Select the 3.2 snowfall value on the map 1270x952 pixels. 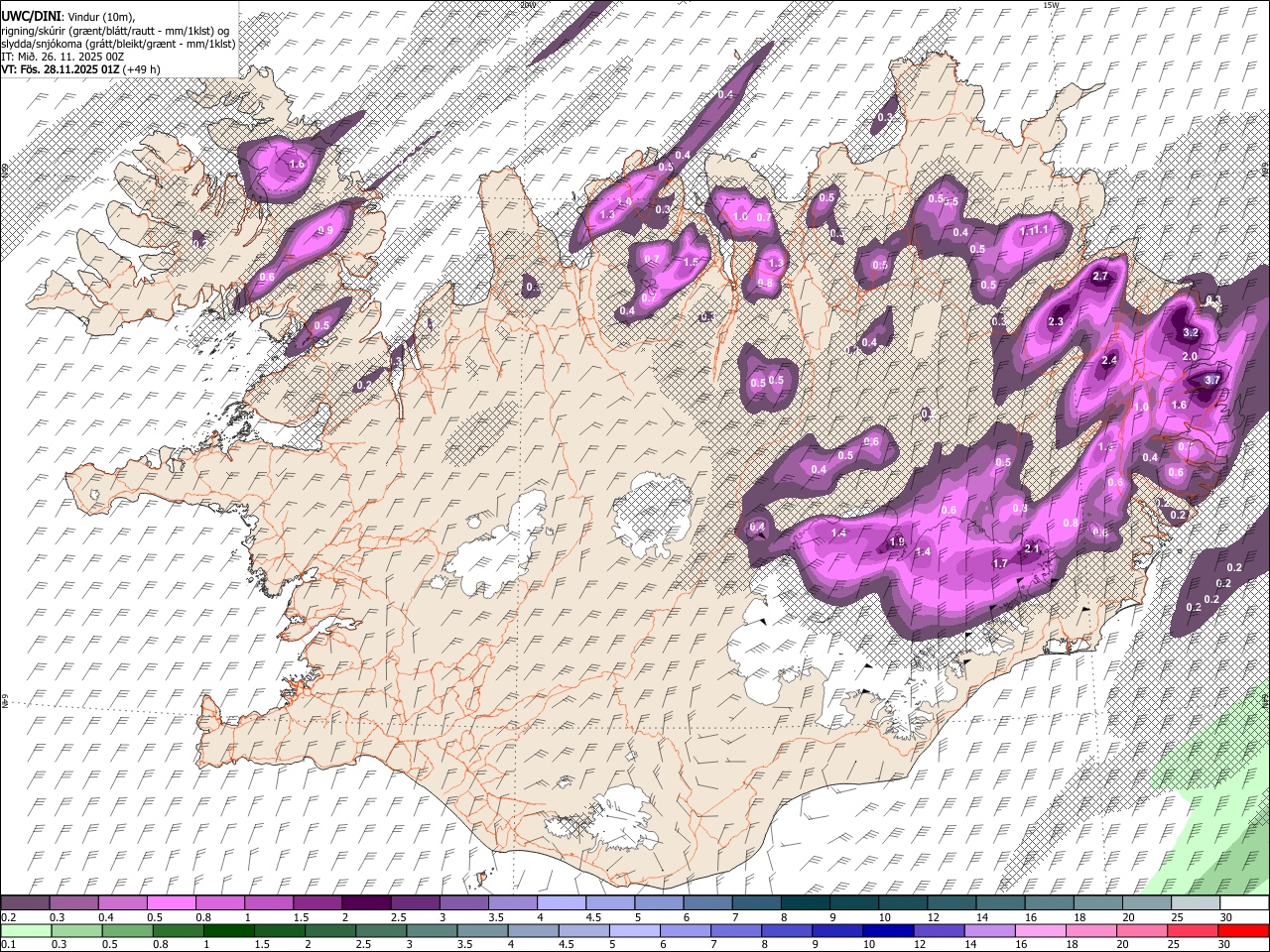[1192, 333]
